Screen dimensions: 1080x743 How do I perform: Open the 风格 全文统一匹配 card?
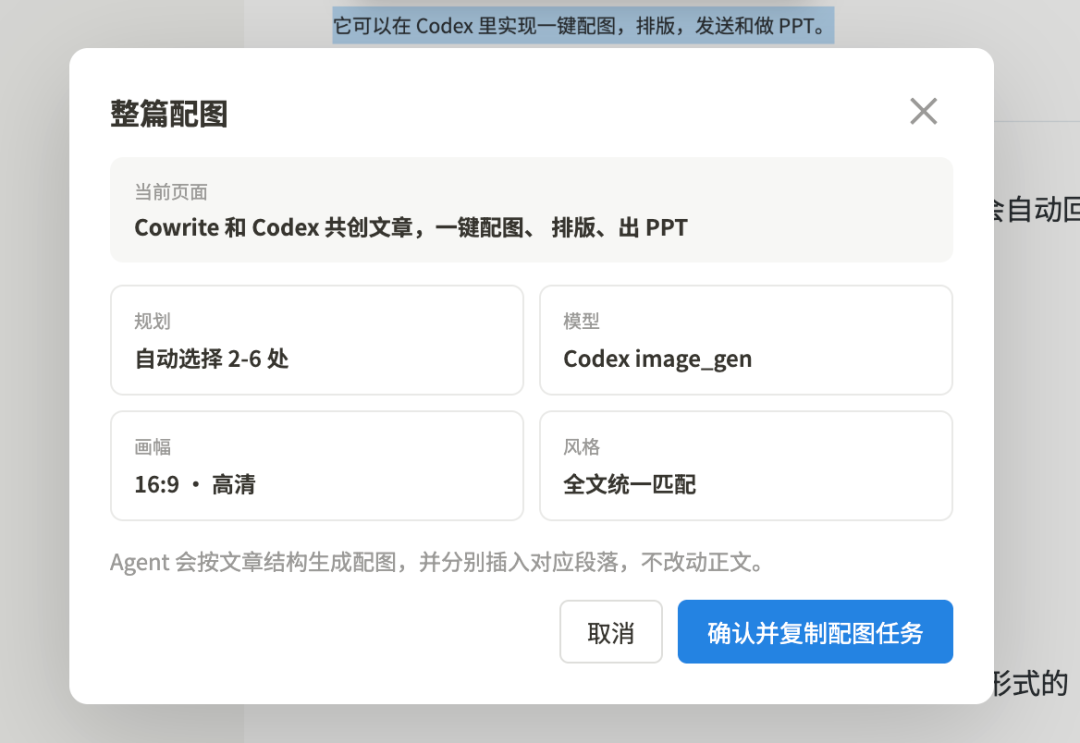point(746,466)
